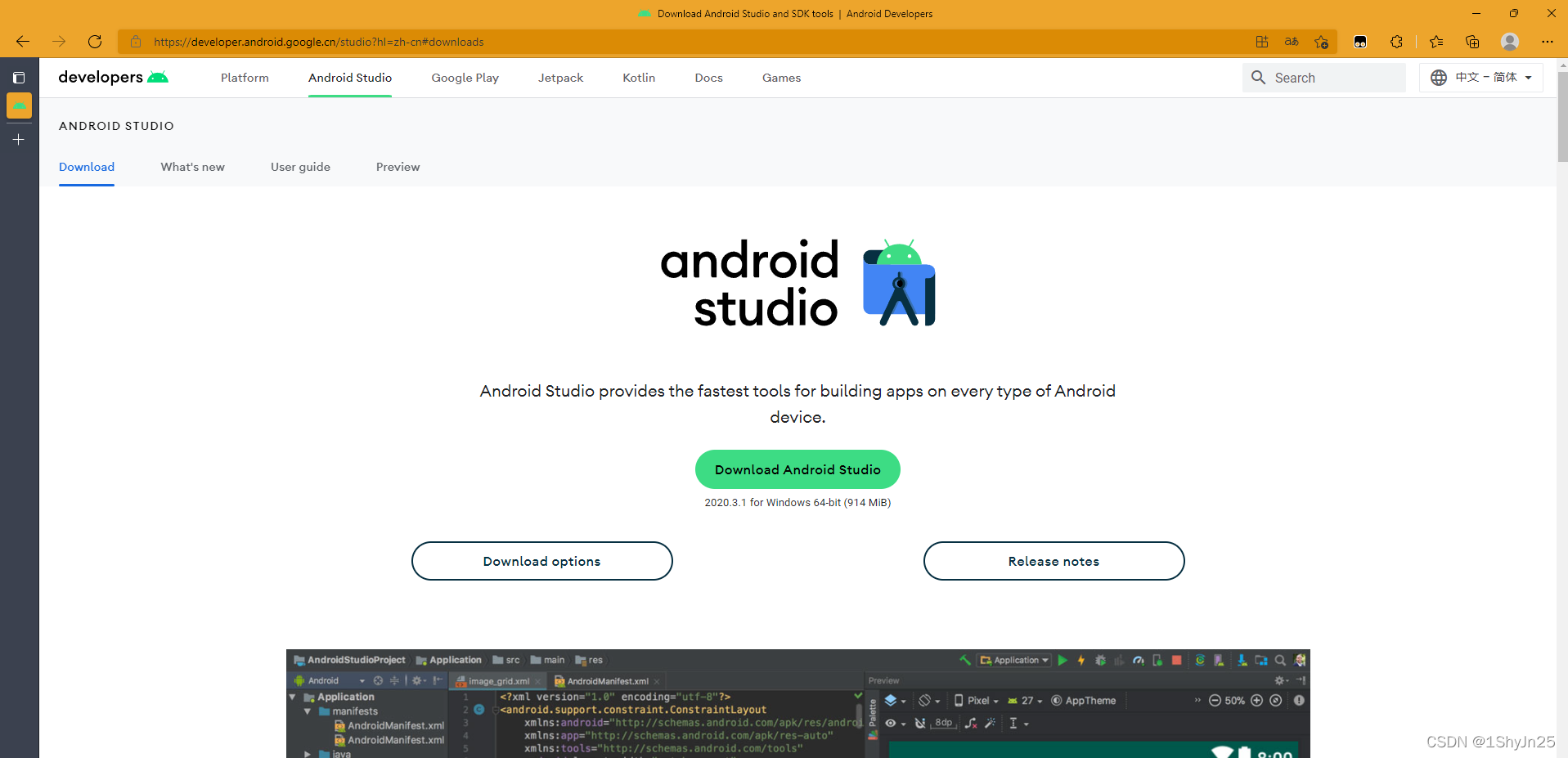
Task: Open the Extensions puzzle icon
Action: (1396, 42)
